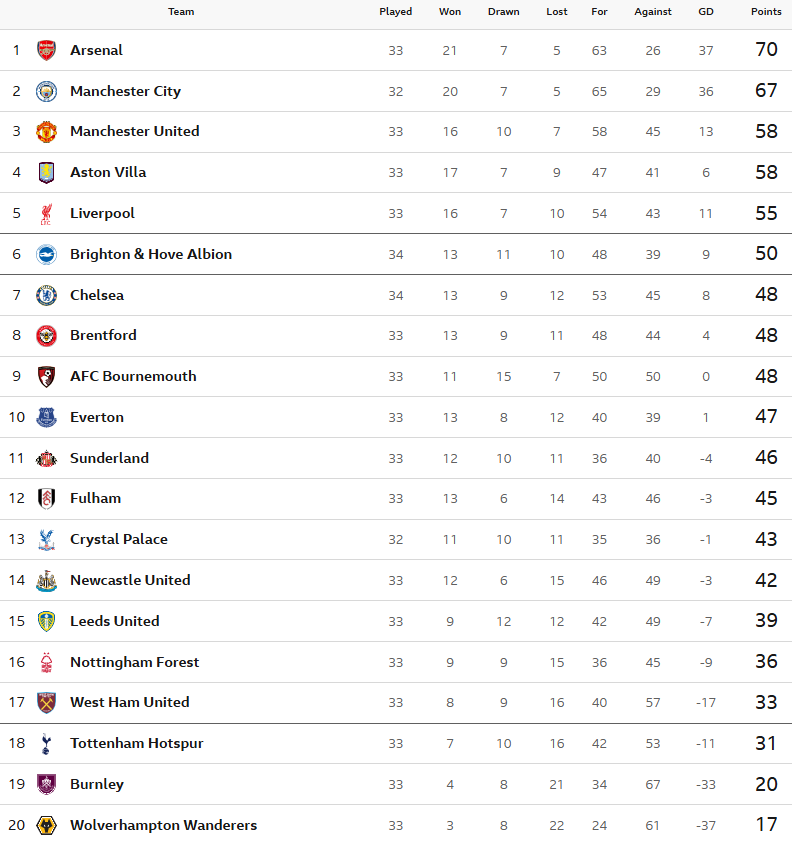The width and height of the screenshot is (792, 842).
Task: Click the Points column header
Action: 766,12
